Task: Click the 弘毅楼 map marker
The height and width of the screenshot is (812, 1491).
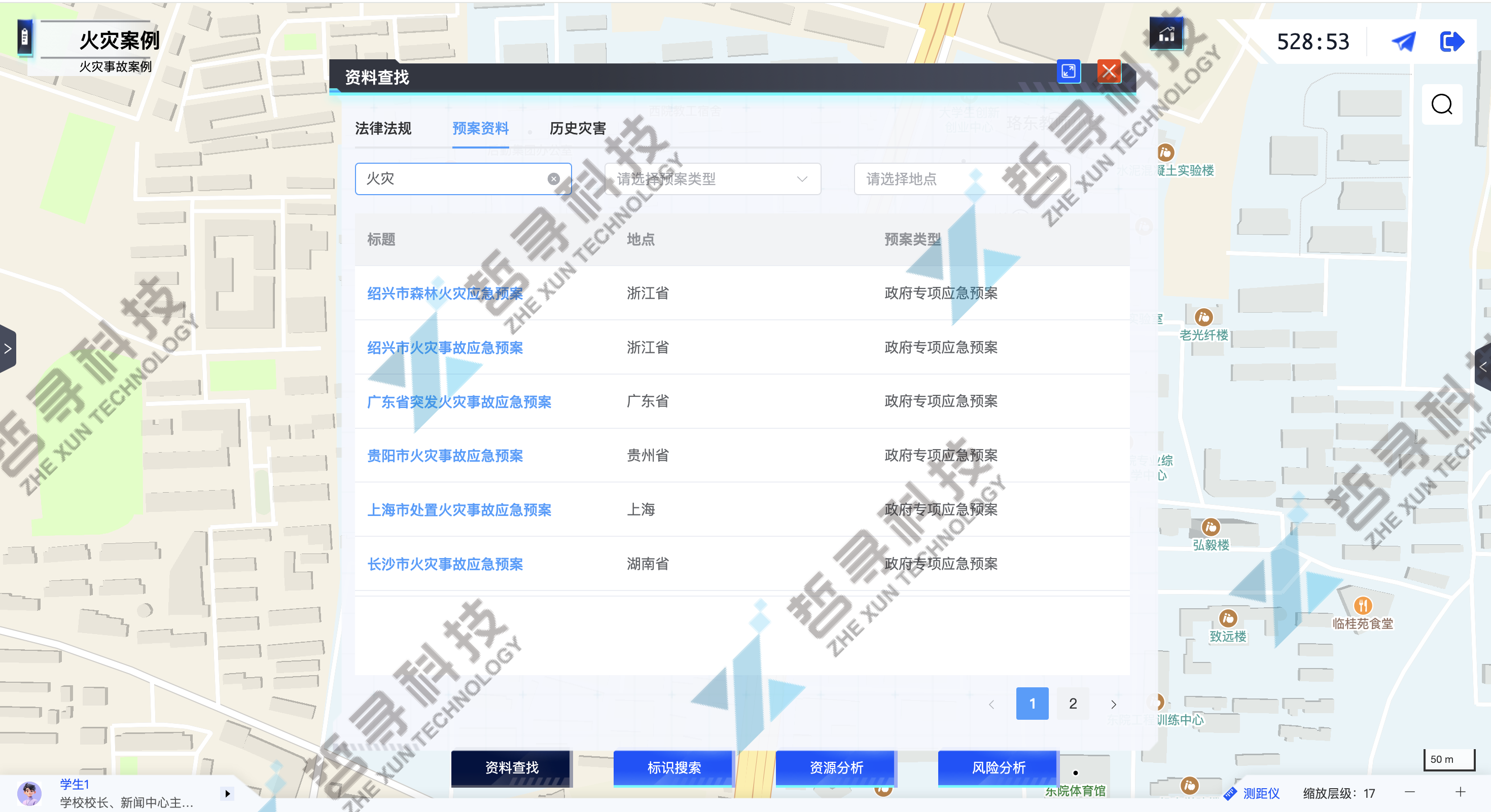Action: pos(1210,527)
